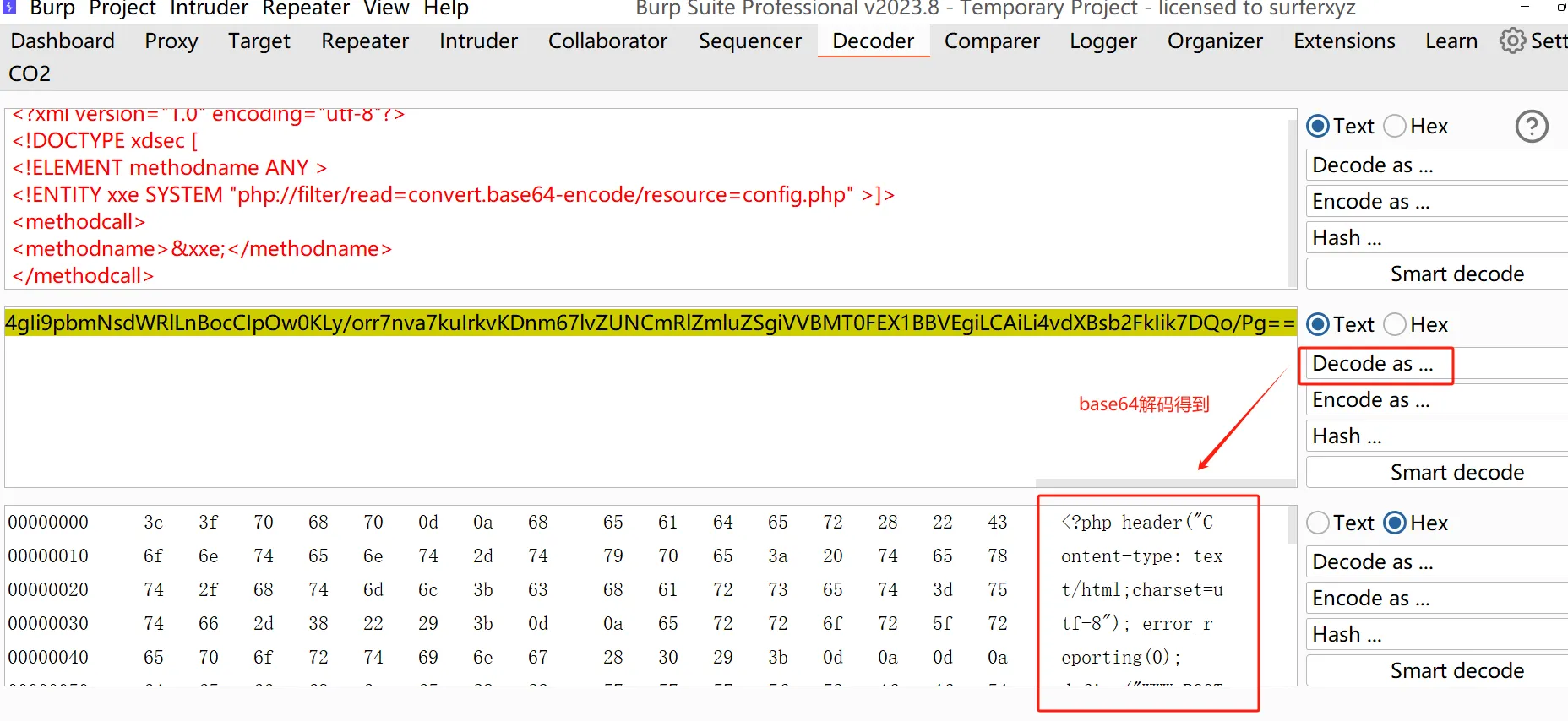Click Smart decode in the second panel

(1437, 473)
